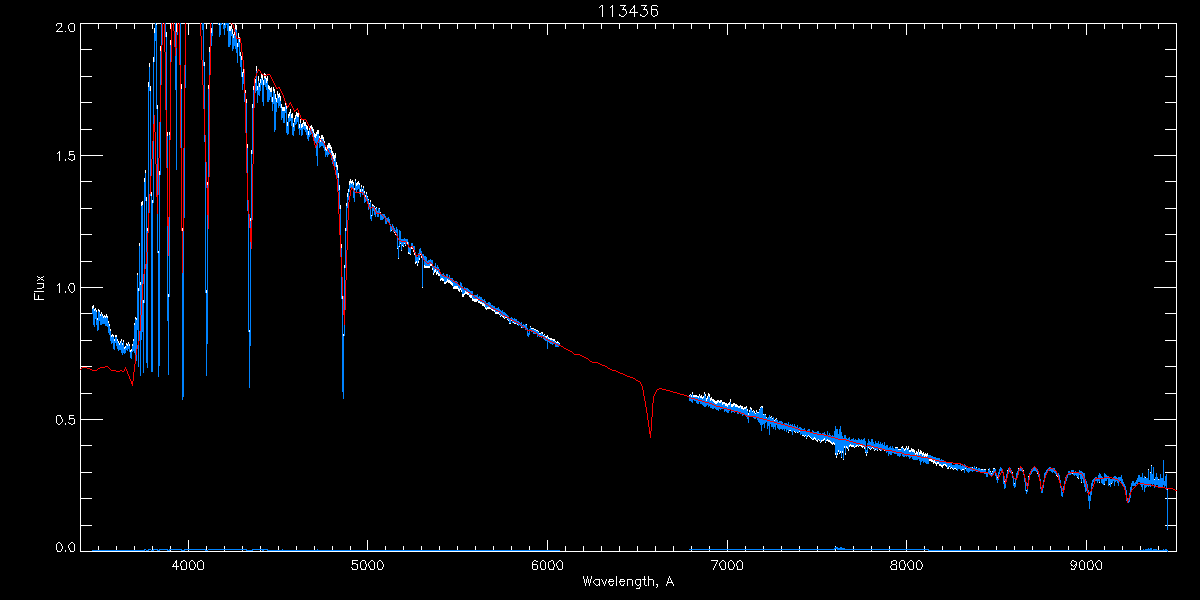This screenshot has width=1200, height=600.
Task: Click the 0.5 flux tick label
Action: 65,419
